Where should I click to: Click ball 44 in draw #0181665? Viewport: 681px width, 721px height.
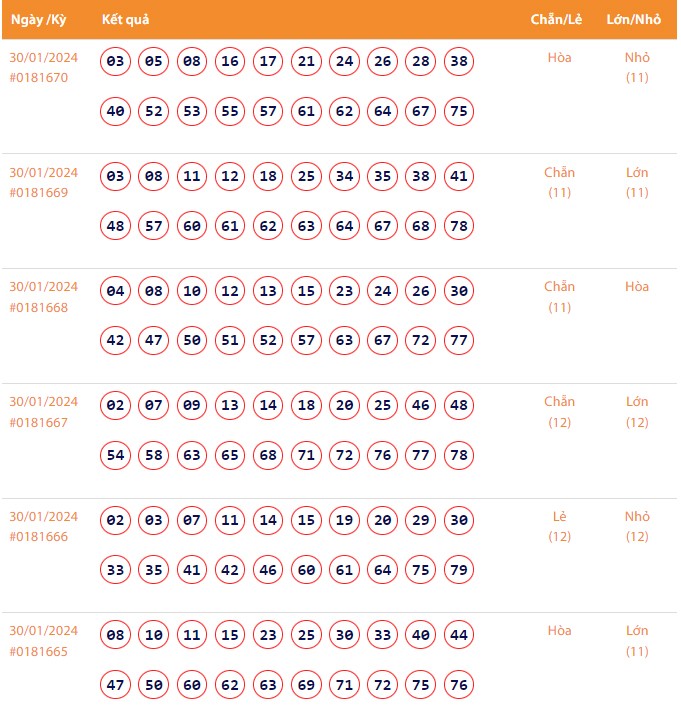click(459, 636)
